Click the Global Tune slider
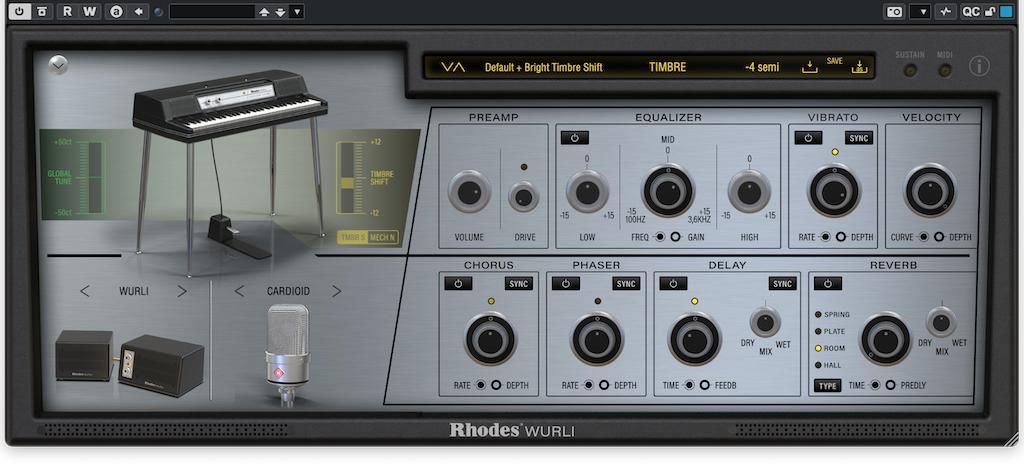The width and height of the screenshot is (1024, 470). coord(95,177)
